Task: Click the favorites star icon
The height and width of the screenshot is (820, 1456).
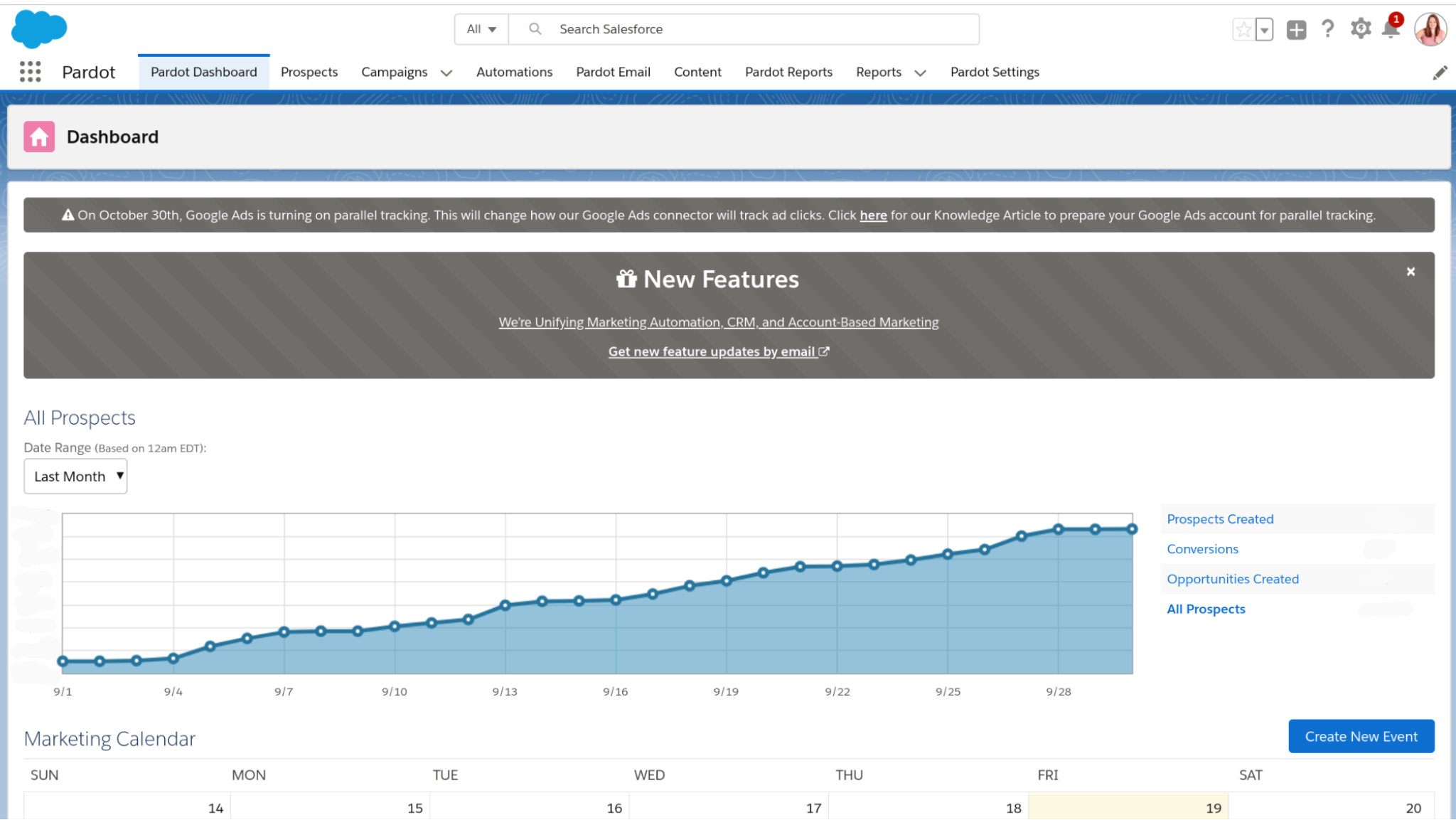Action: click(1244, 29)
